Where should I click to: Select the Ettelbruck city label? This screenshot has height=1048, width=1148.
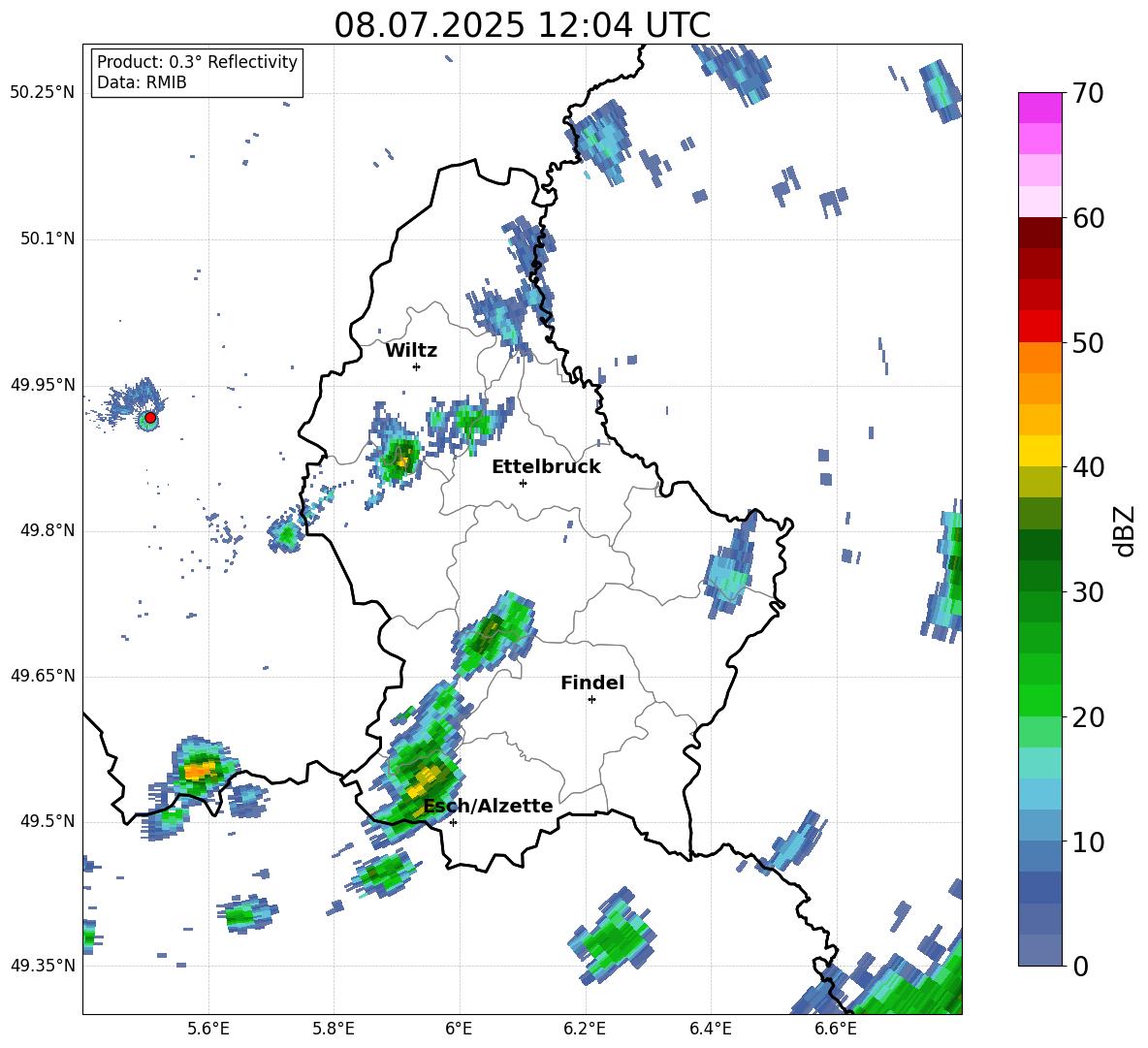(546, 467)
